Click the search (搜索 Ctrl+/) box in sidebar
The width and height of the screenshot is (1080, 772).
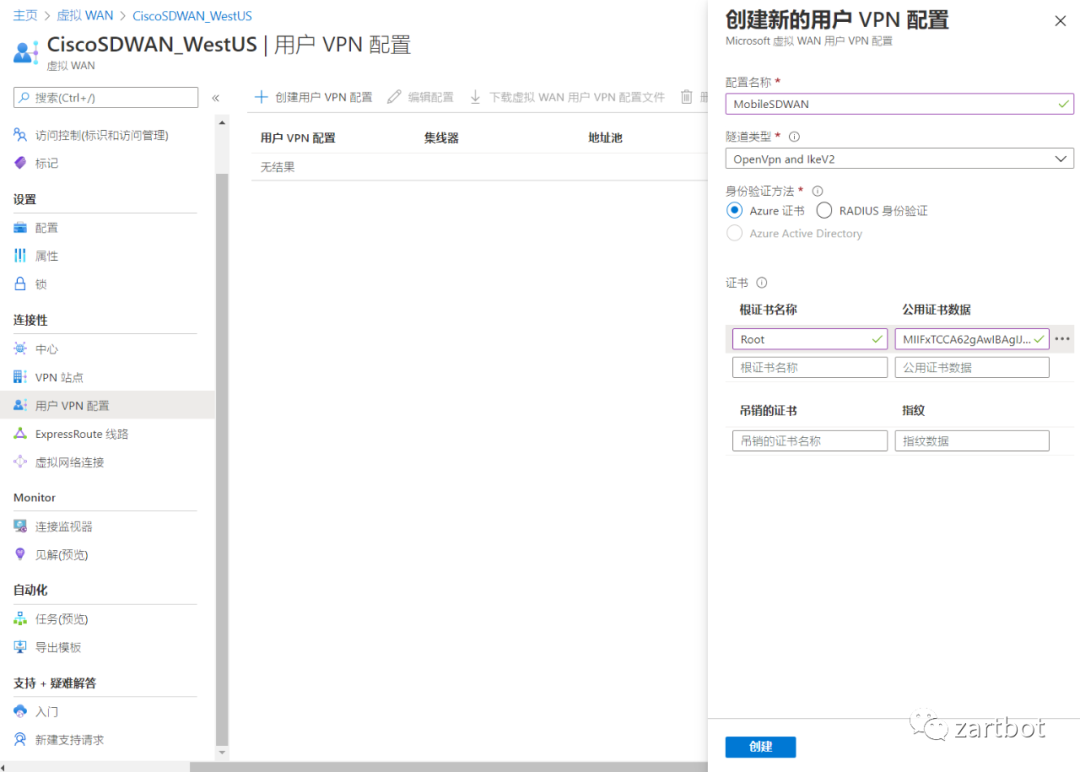[105, 97]
